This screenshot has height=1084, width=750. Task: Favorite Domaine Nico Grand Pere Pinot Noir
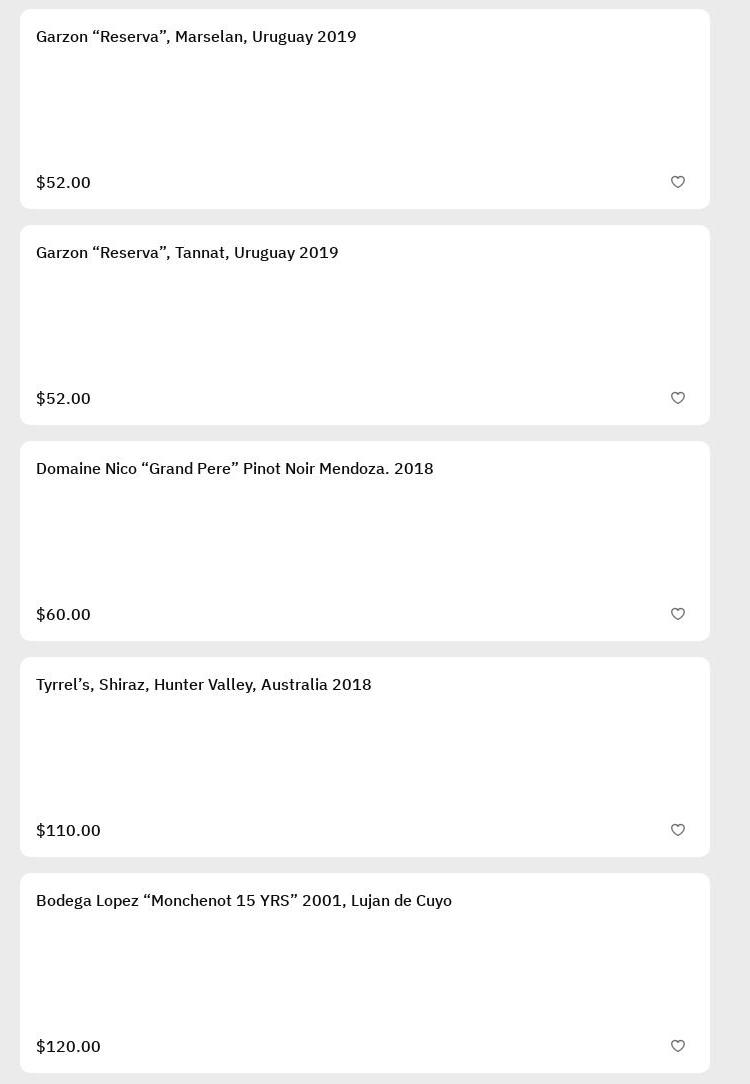tap(678, 614)
